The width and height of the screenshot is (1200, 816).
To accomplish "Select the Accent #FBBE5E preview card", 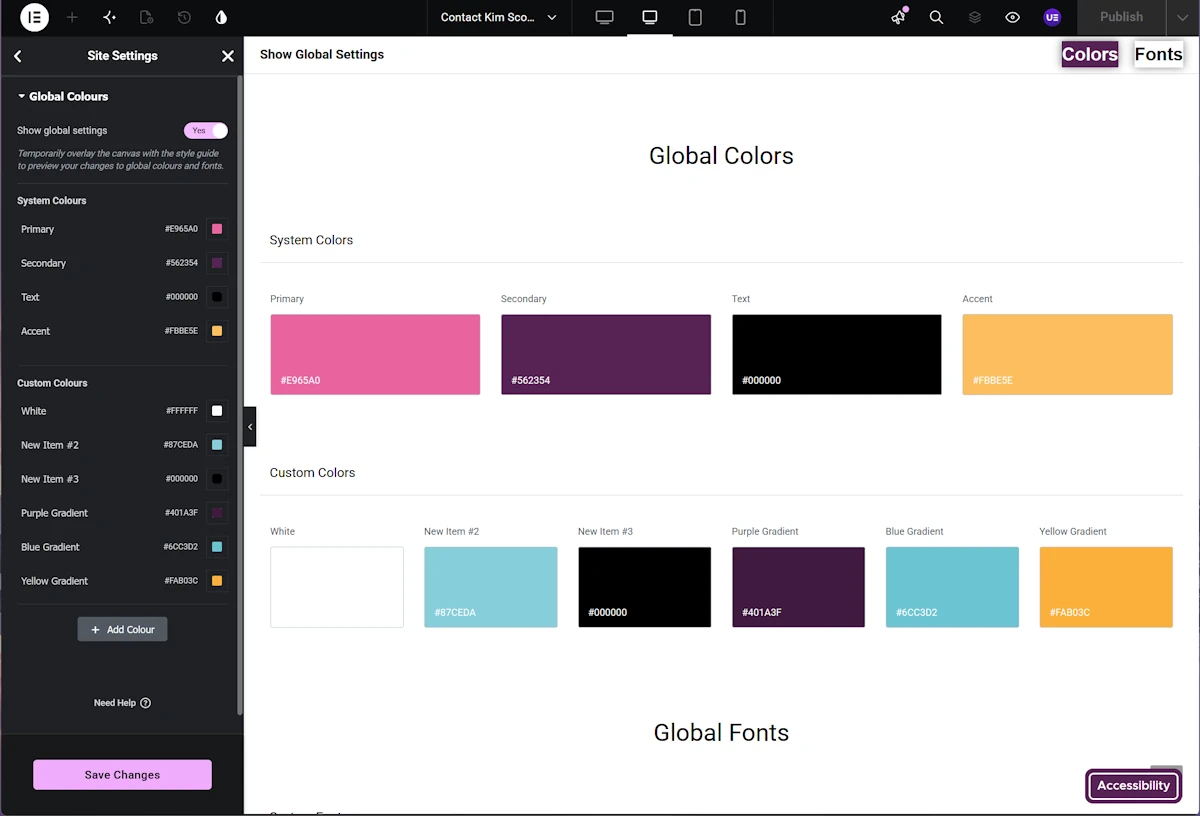I will (x=1067, y=354).
